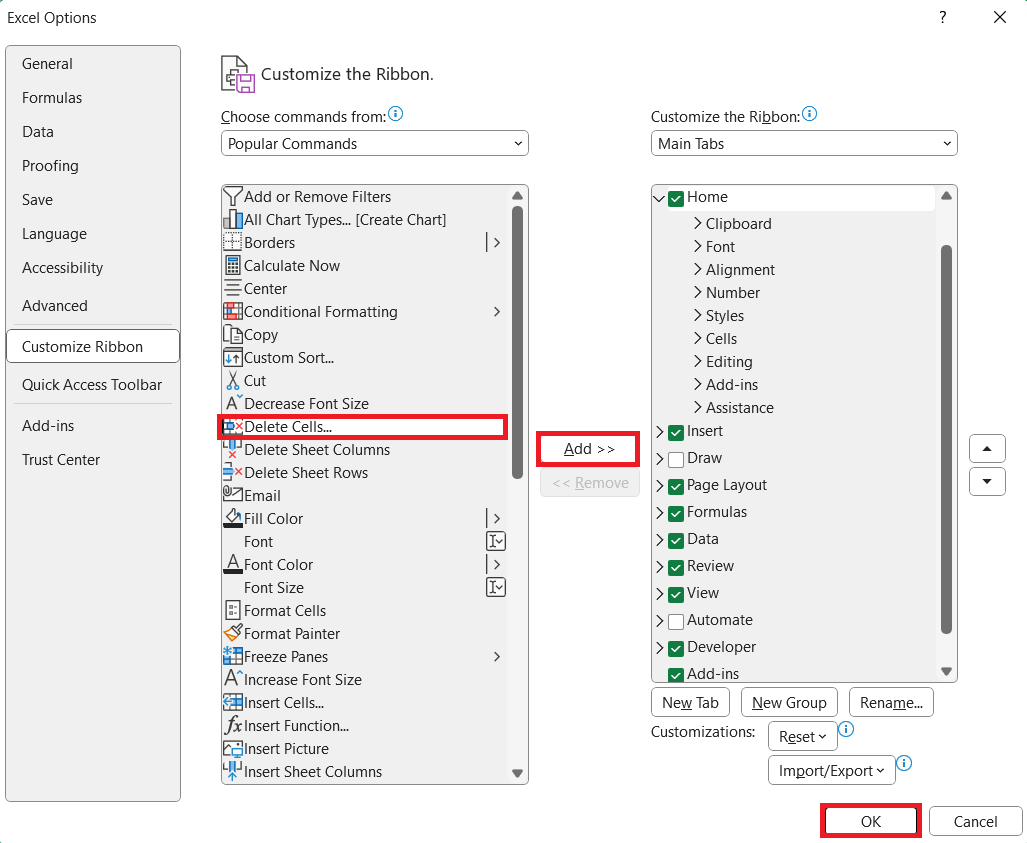Open the Accessibility options category
The height and width of the screenshot is (843, 1027).
pyautogui.click(x=93, y=267)
